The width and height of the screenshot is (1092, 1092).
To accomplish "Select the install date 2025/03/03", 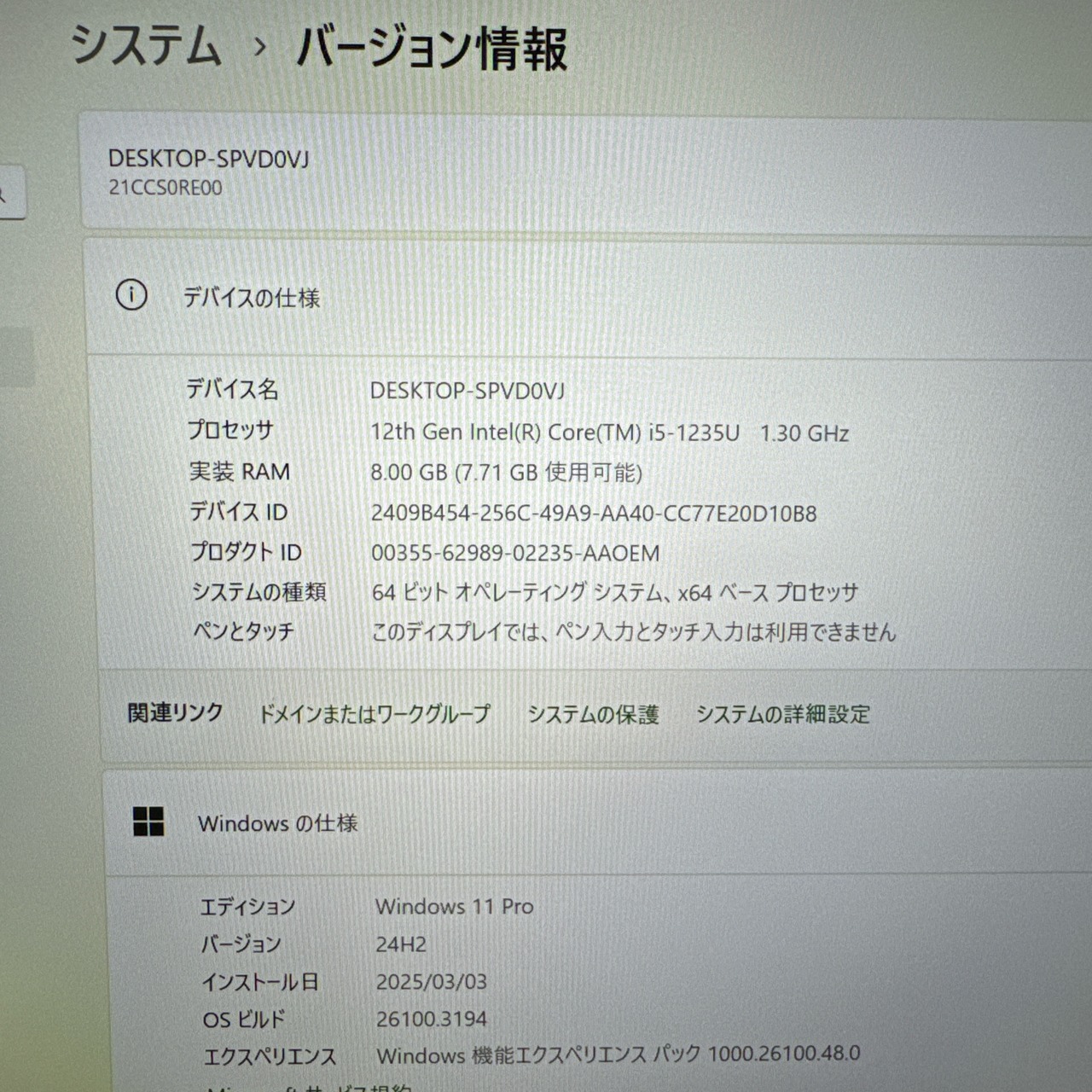I will click(432, 982).
